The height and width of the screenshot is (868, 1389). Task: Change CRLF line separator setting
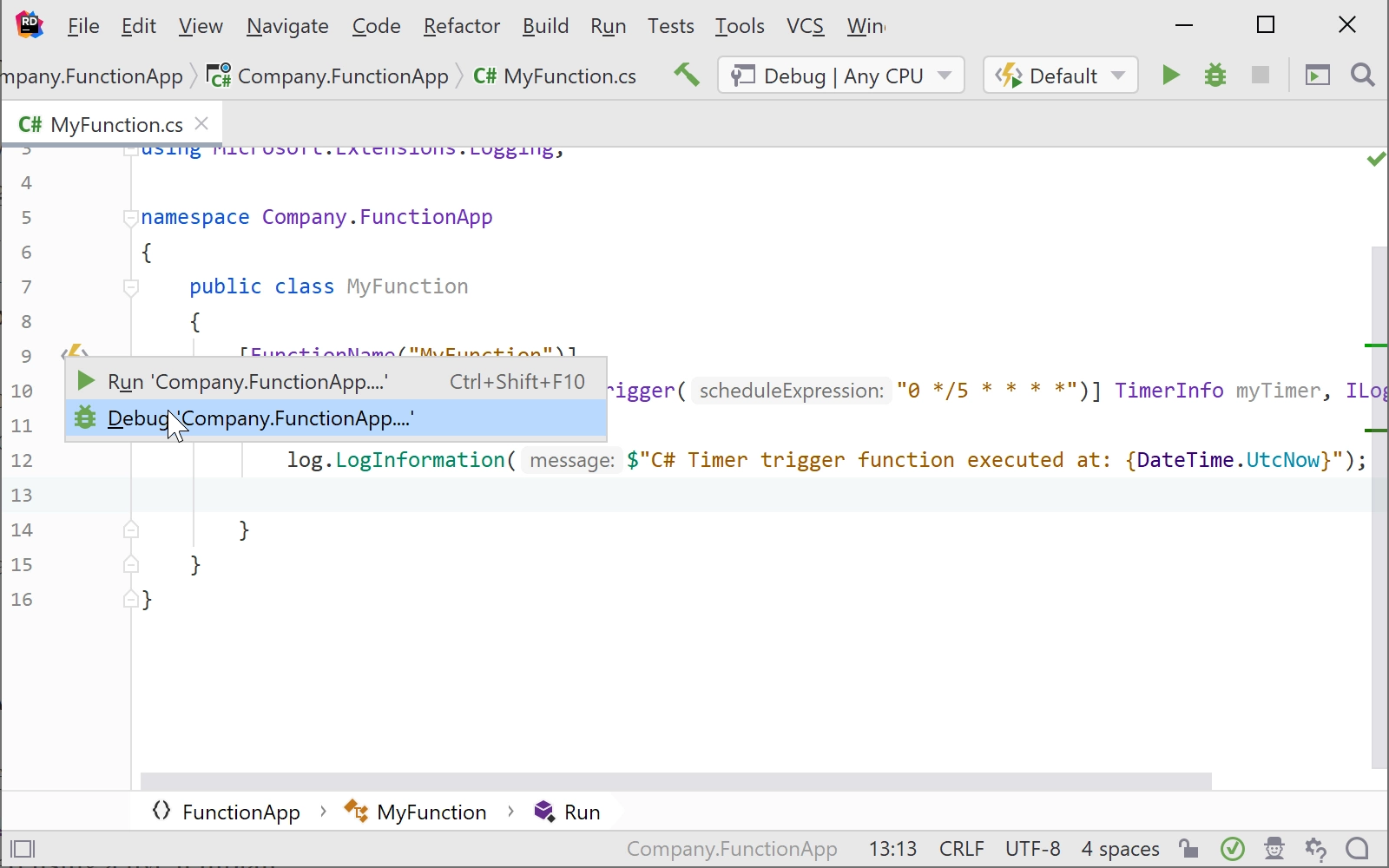[962, 849]
